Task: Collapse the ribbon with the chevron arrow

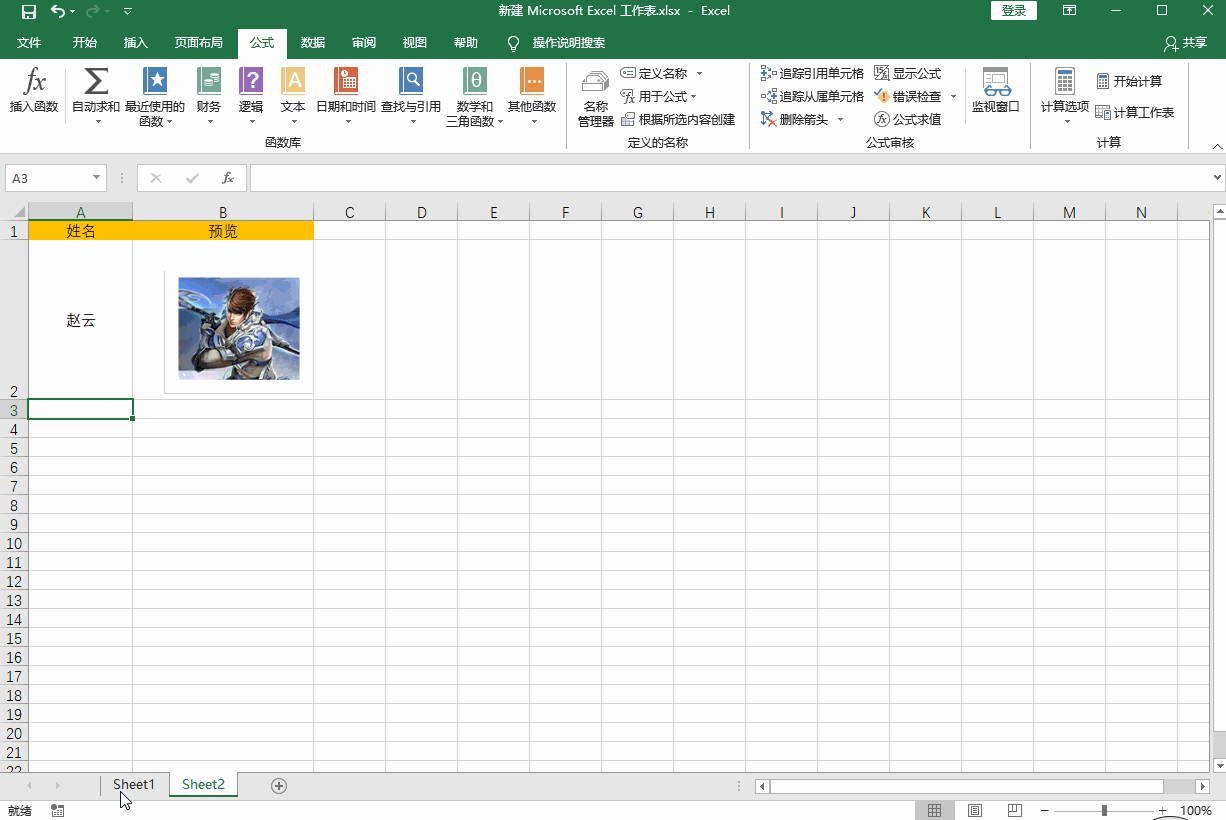Action: 1217,146
